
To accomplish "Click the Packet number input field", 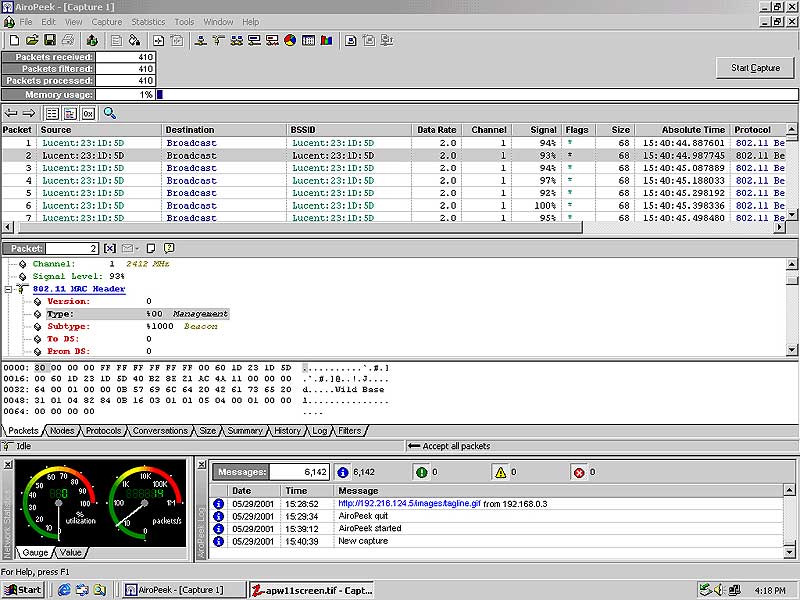I will pos(72,248).
